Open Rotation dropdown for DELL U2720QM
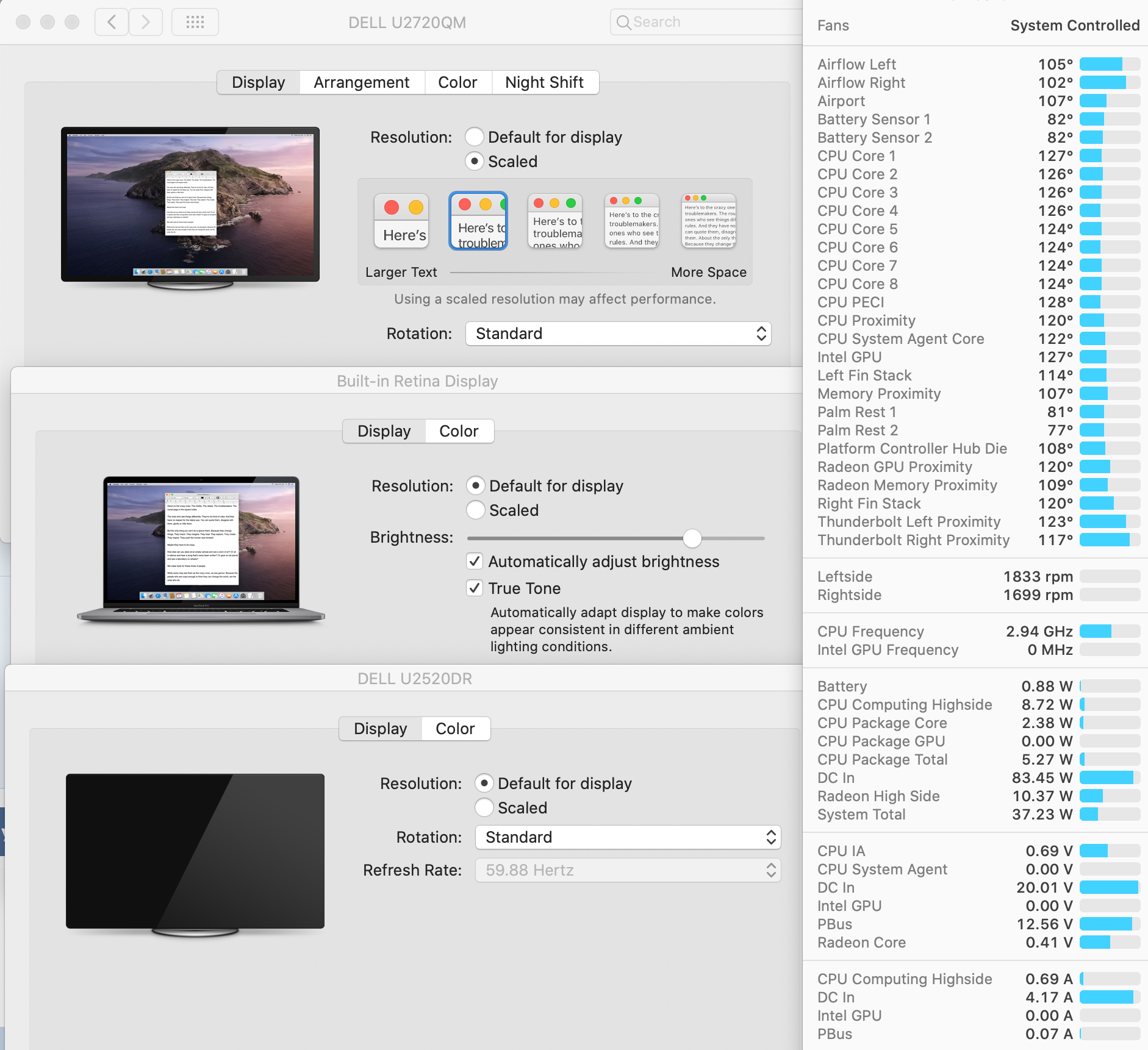 point(619,334)
